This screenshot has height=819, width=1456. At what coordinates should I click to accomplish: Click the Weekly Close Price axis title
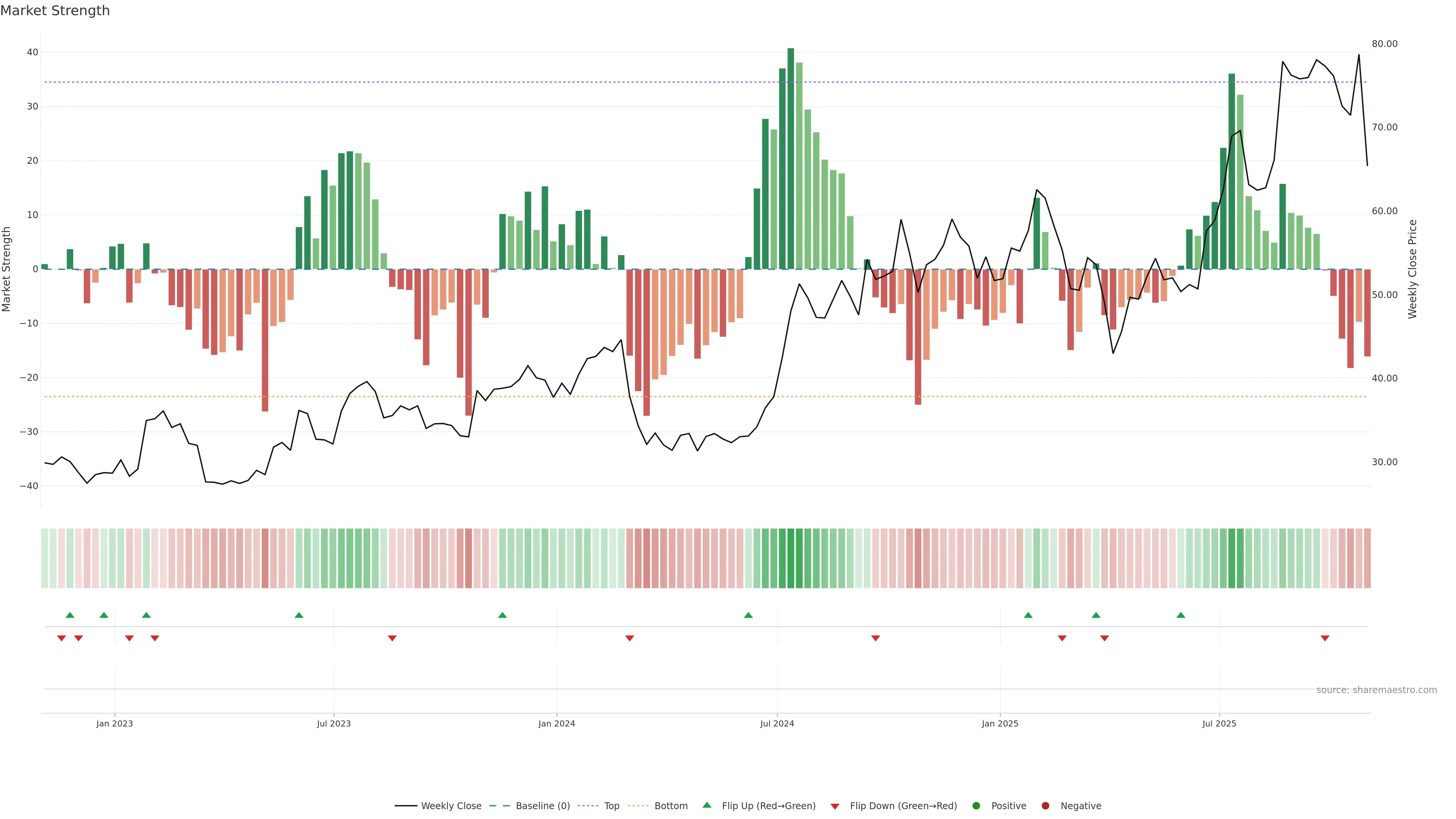click(x=1412, y=269)
